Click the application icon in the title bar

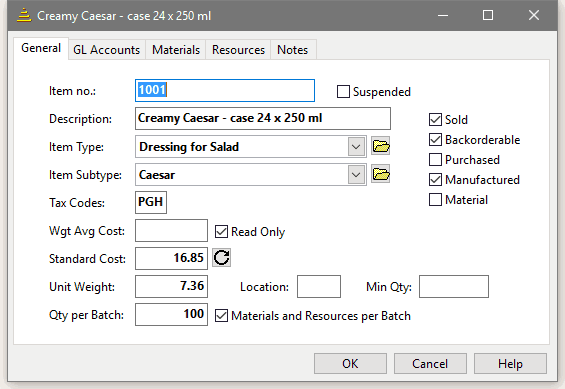coord(24,15)
